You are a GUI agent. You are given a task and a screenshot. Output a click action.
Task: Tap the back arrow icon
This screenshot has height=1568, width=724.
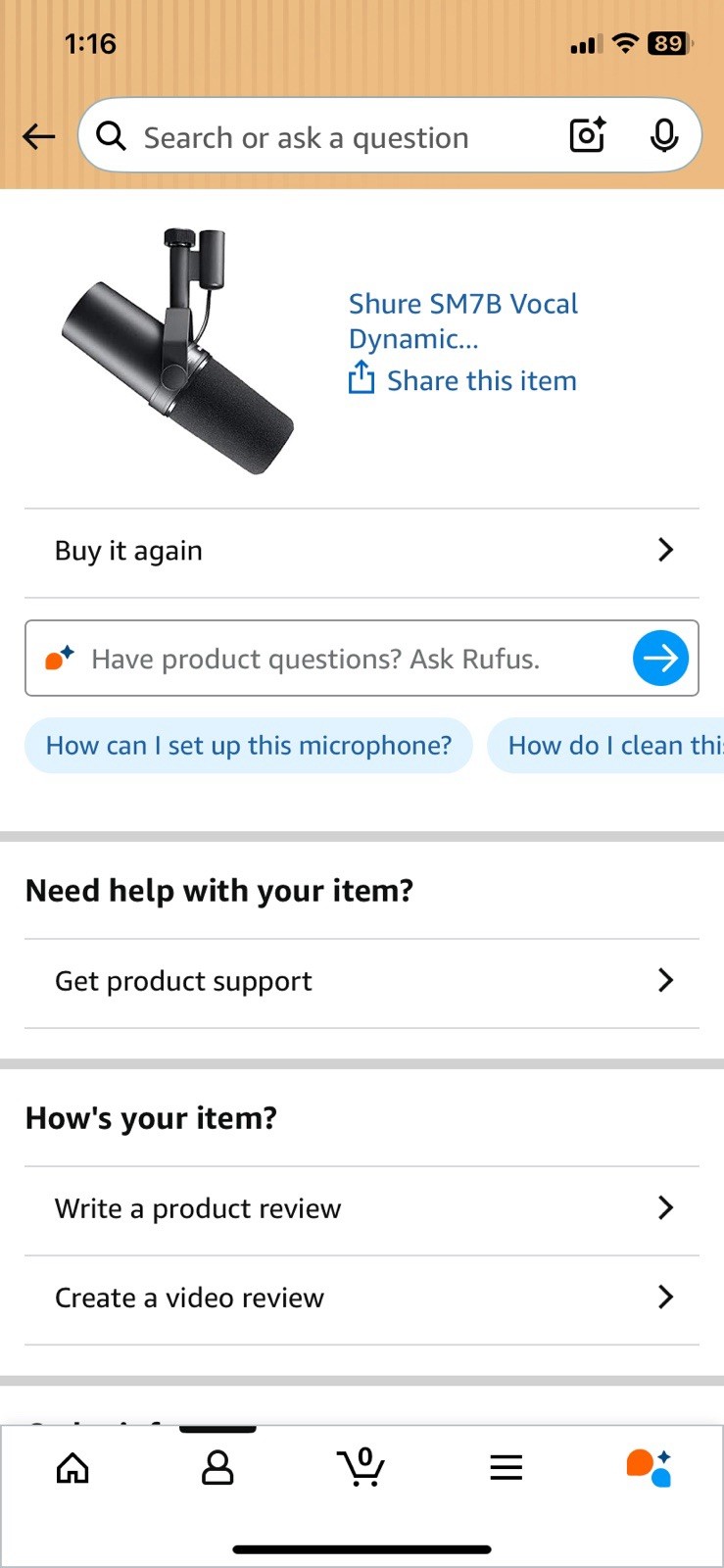pyautogui.click(x=39, y=136)
